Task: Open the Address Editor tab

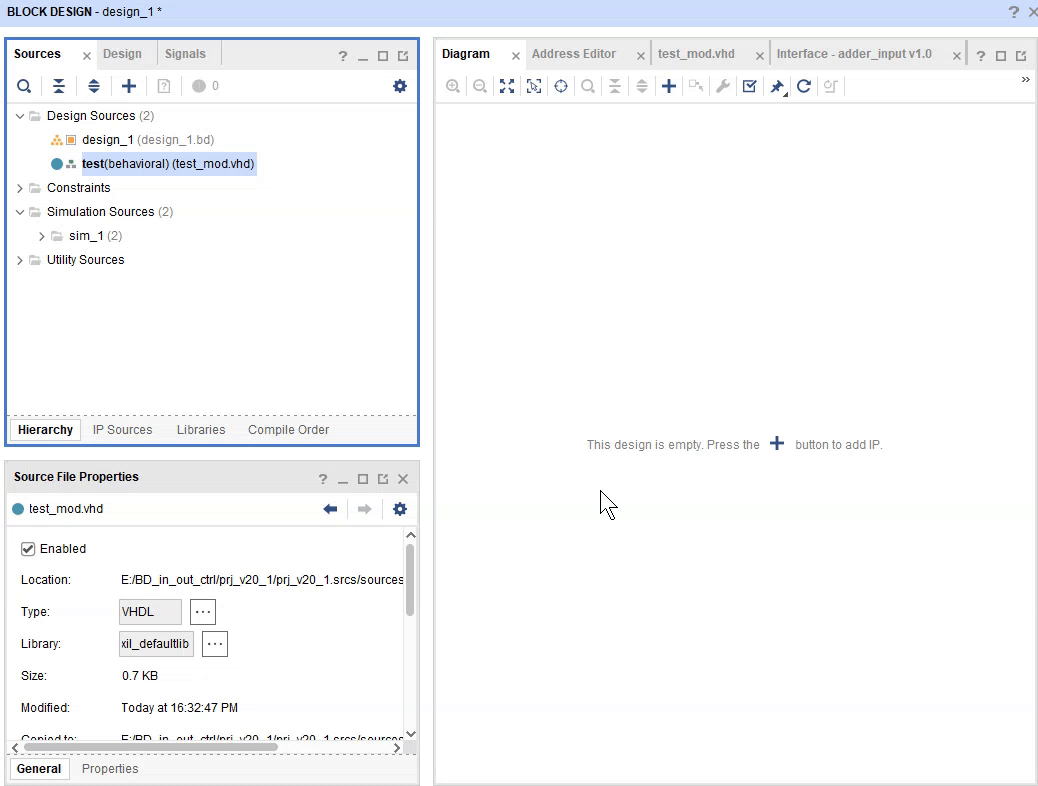Action: tap(573, 54)
